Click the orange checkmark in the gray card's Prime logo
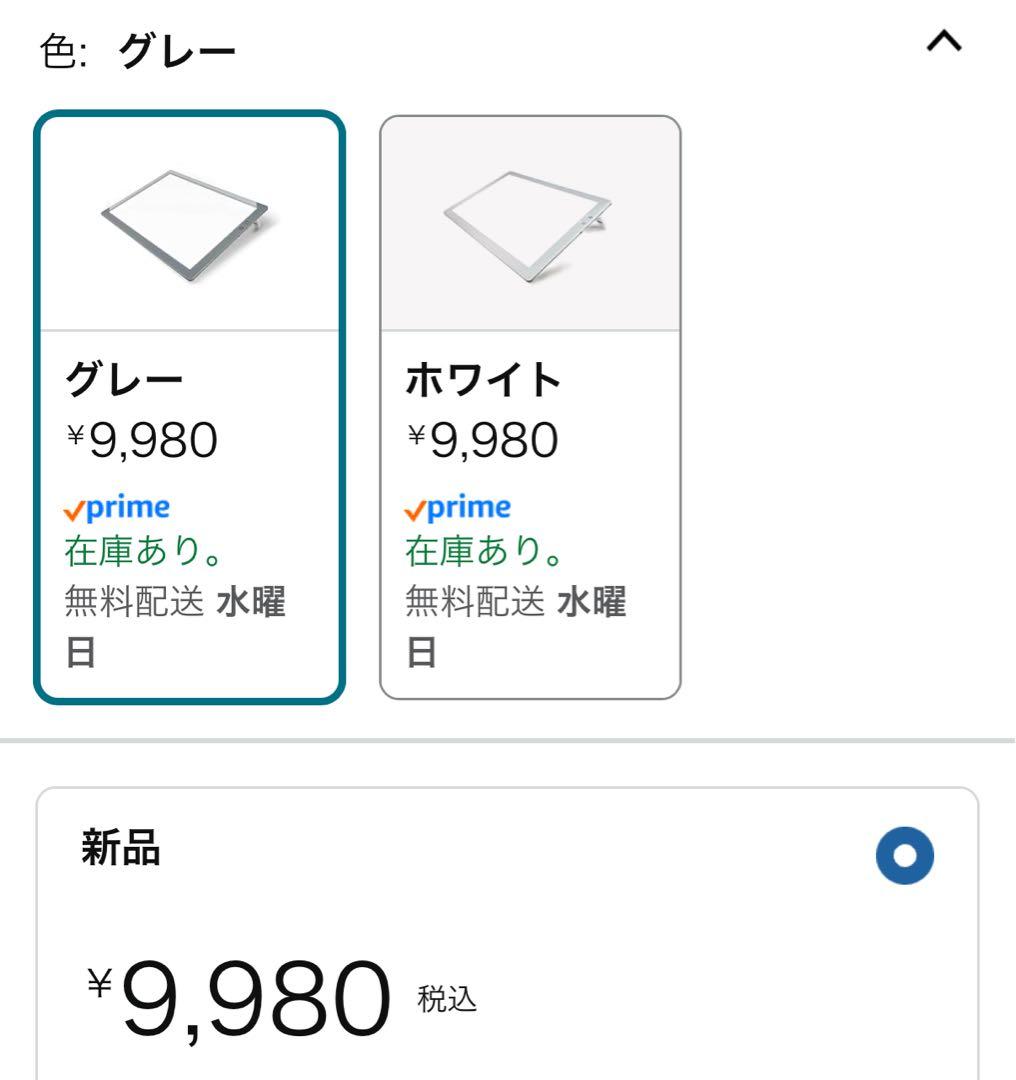1016x1080 pixels. point(75,511)
